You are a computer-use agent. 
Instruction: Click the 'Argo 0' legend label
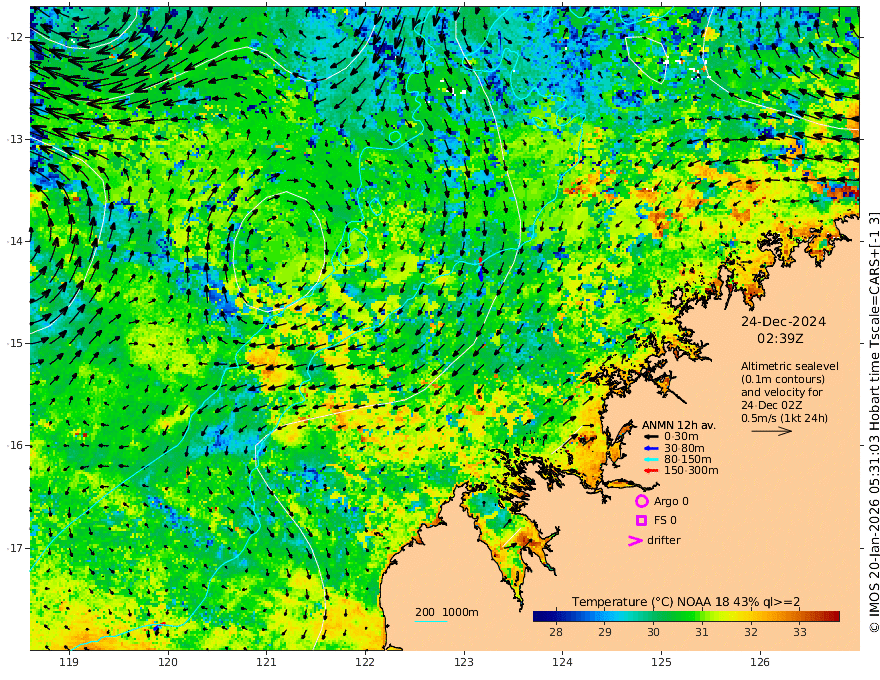tap(671, 501)
